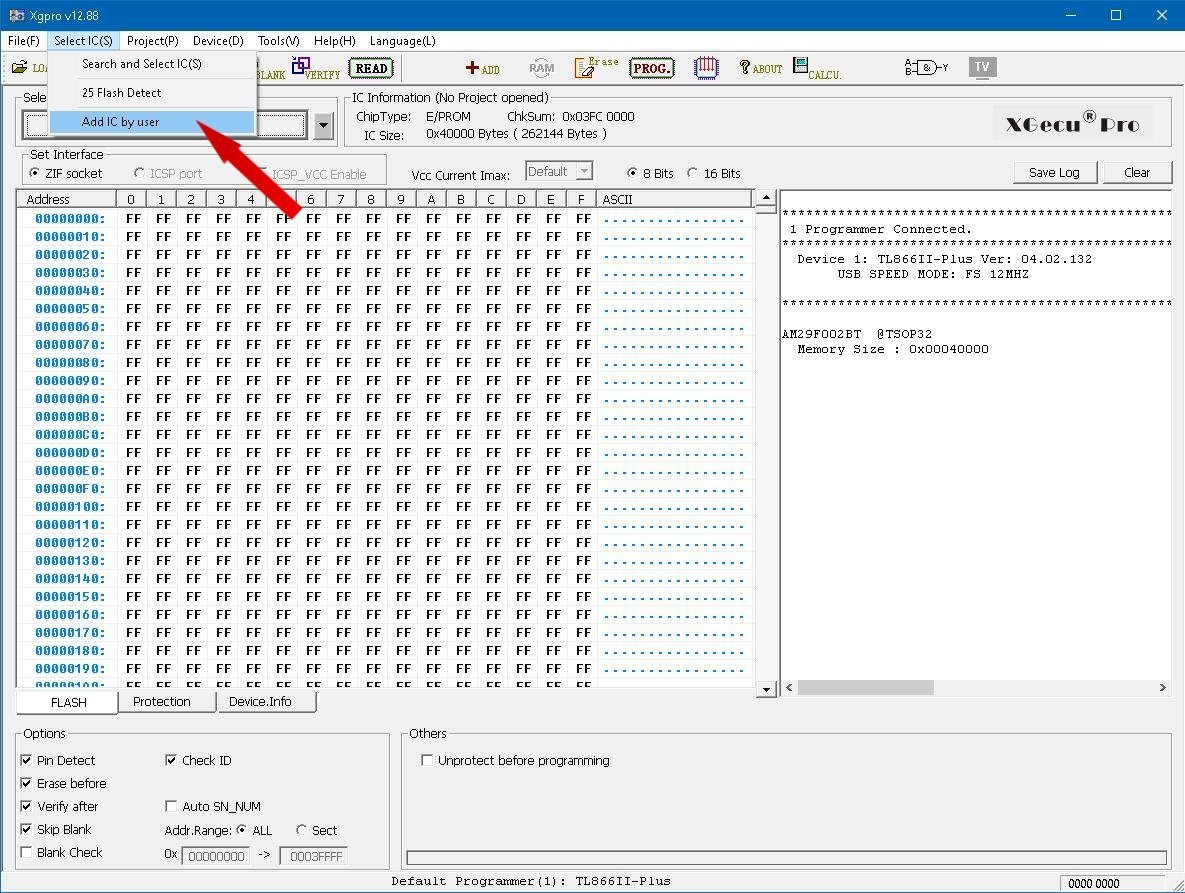The width and height of the screenshot is (1185, 893).
Task: Click the READ chip toolbar button
Action: tap(371, 68)
